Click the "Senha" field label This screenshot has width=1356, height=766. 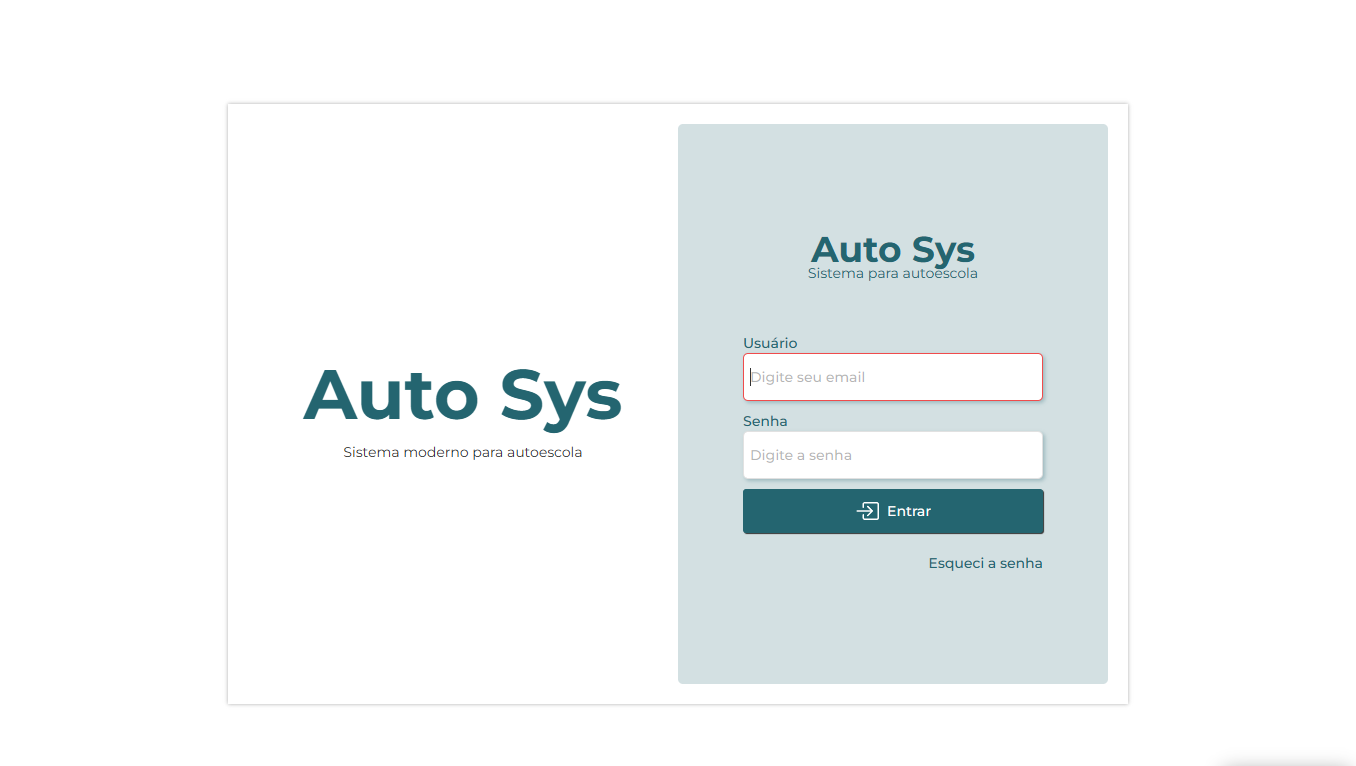pyautogui.click(x=765, y=421)
